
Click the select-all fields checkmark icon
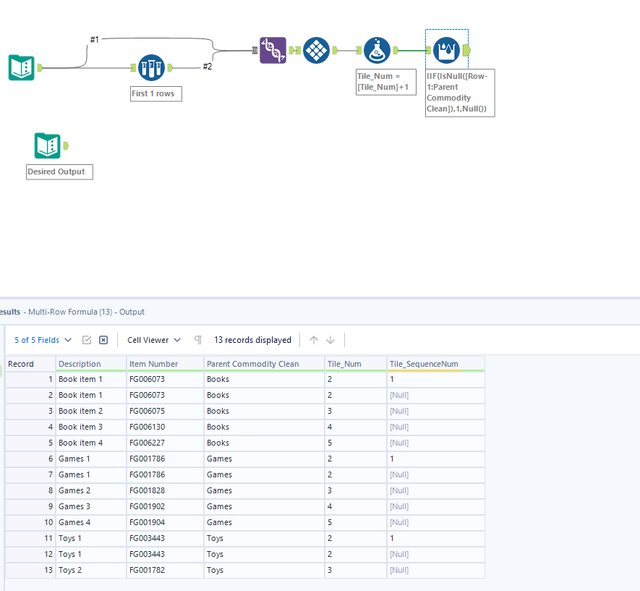(x=87, y=340)
